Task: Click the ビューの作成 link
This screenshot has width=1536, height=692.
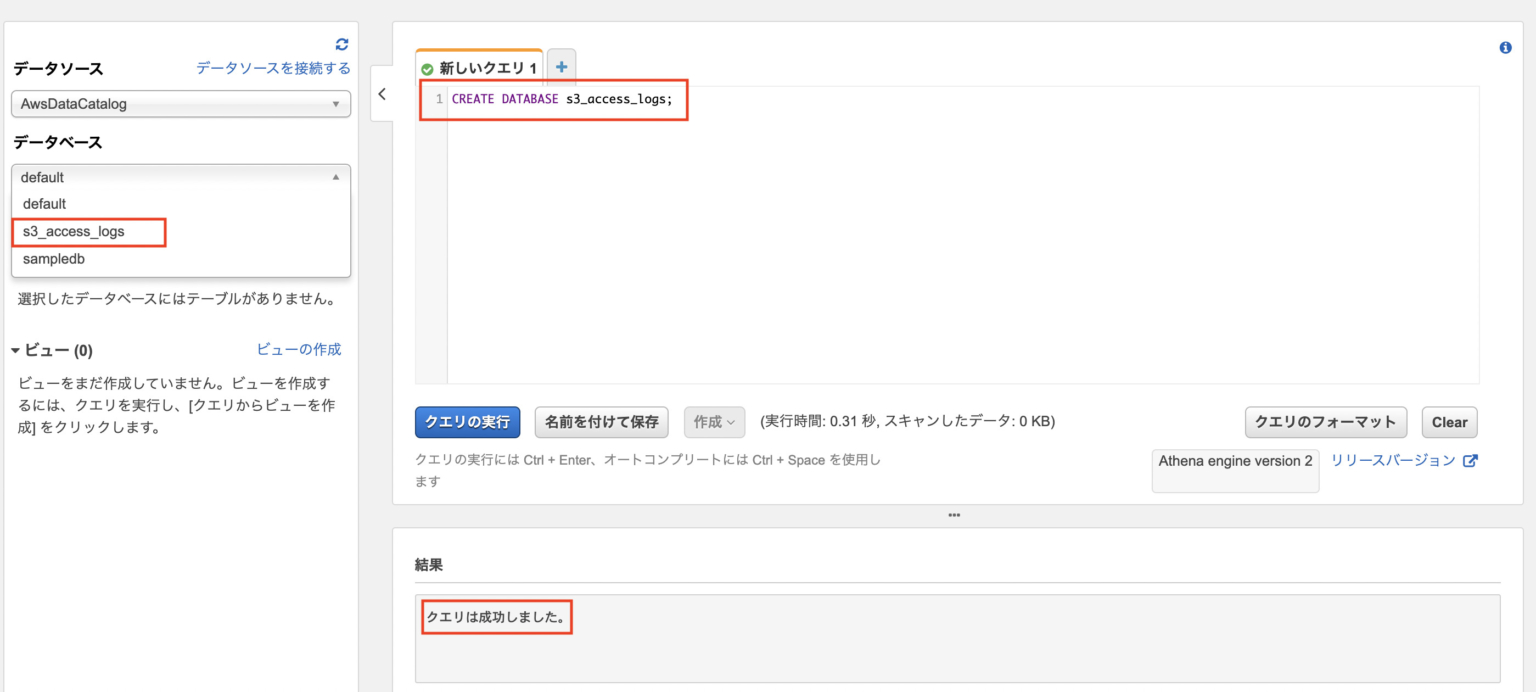Action: coord(299,349)
